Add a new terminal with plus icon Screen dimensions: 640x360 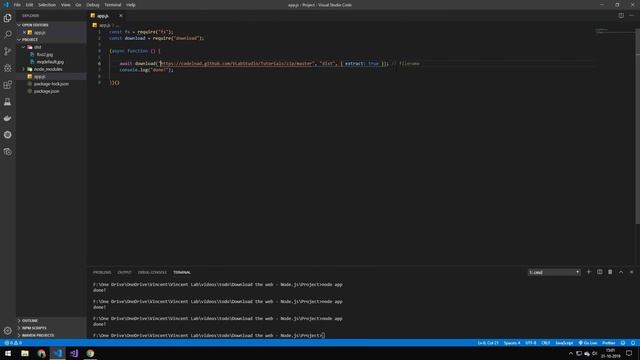tap(589, 272)
